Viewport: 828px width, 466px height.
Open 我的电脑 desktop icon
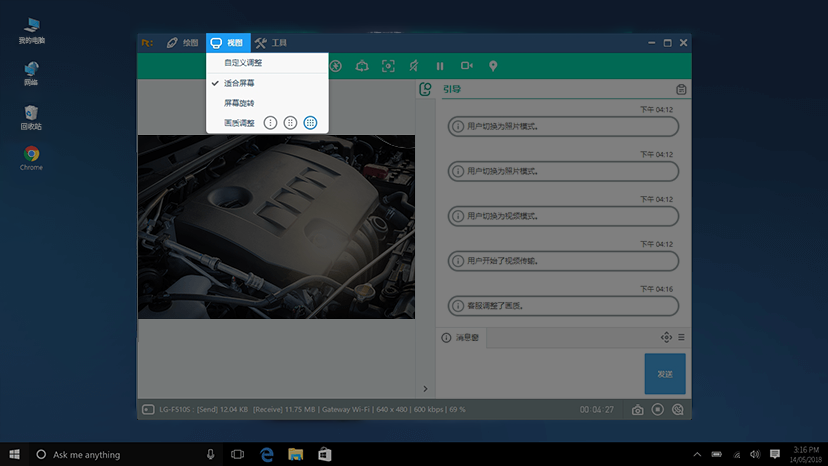[31, 31]
